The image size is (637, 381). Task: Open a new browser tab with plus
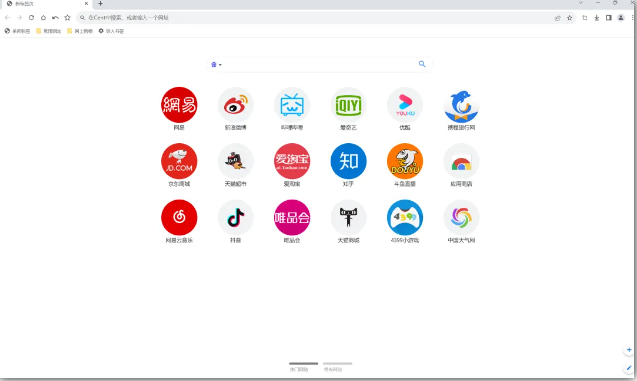tap(100, 4)
